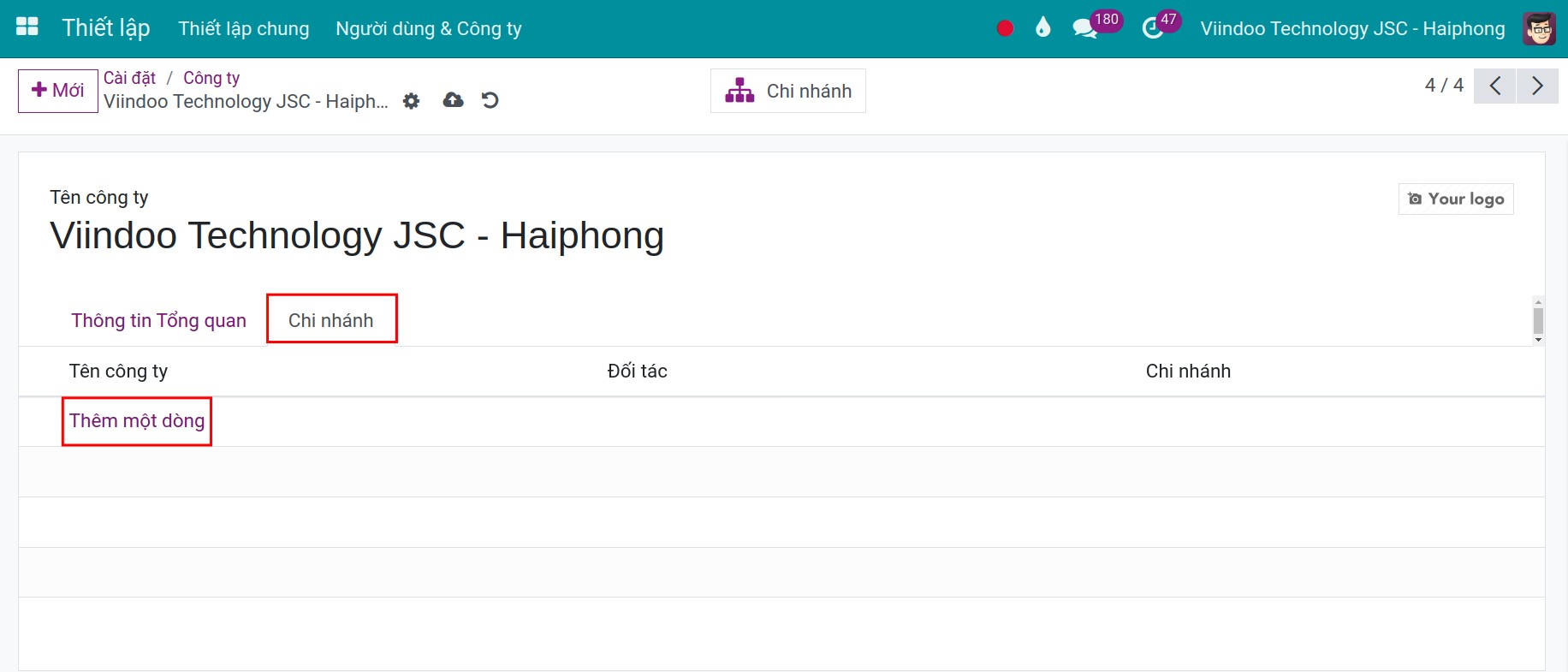Edit the company name field
Screen dimensions: 1568x672
357,235
